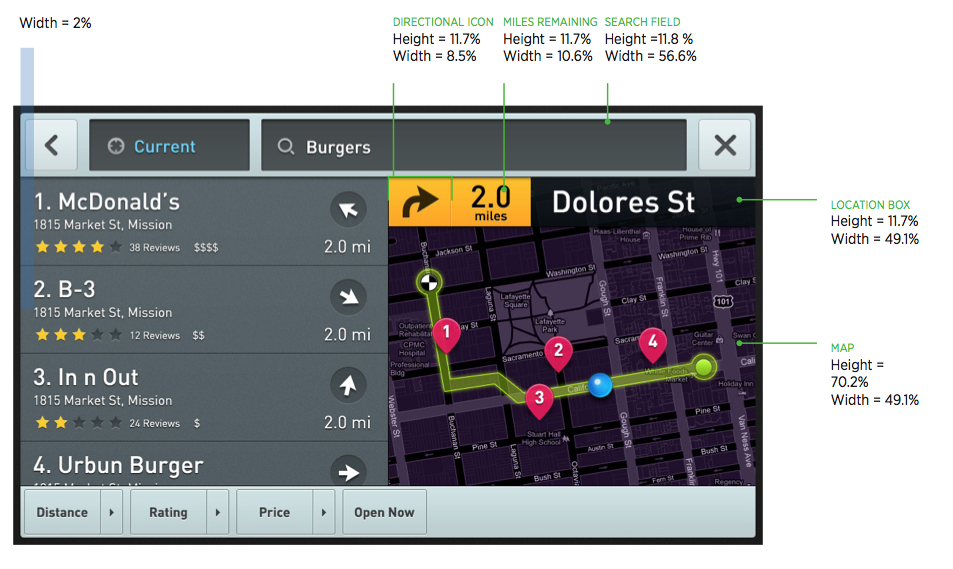
Task: Tap the Urbun Burger direction arrow icon
Action: pyautogui.click(x=348, y=471)
